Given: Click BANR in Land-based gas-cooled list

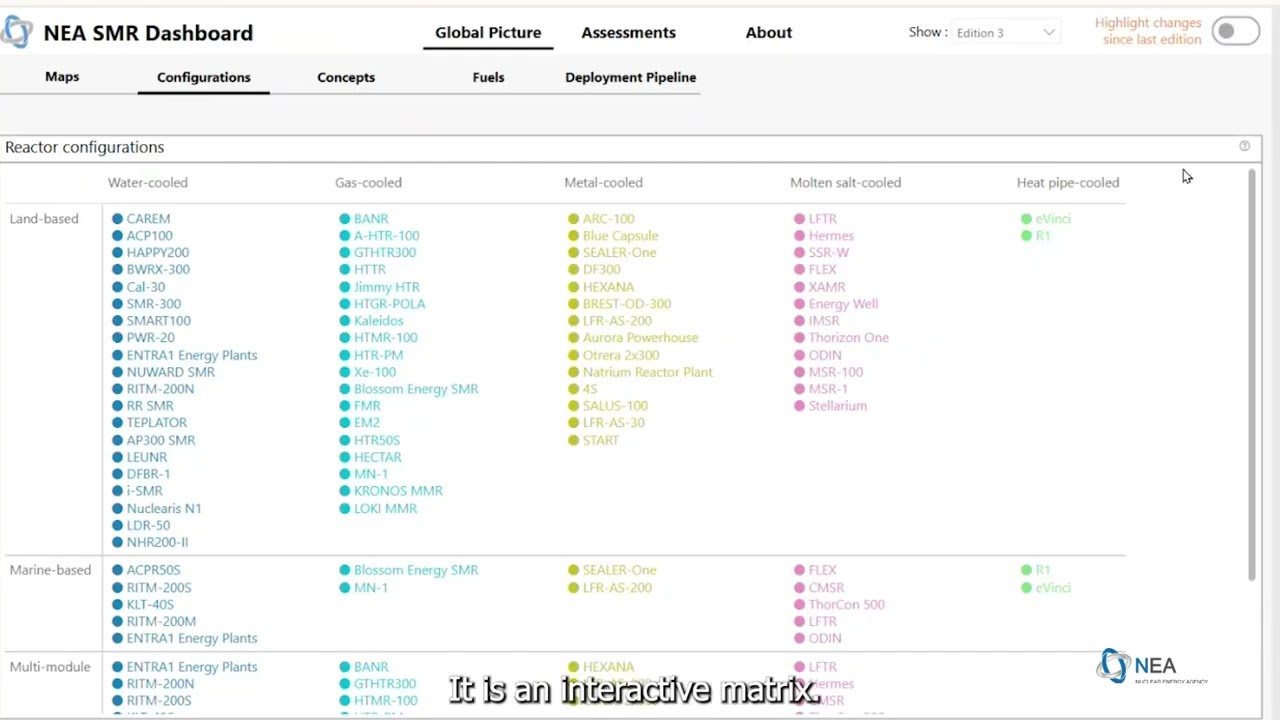Looking at the screenshot, I should coord(371,218).
